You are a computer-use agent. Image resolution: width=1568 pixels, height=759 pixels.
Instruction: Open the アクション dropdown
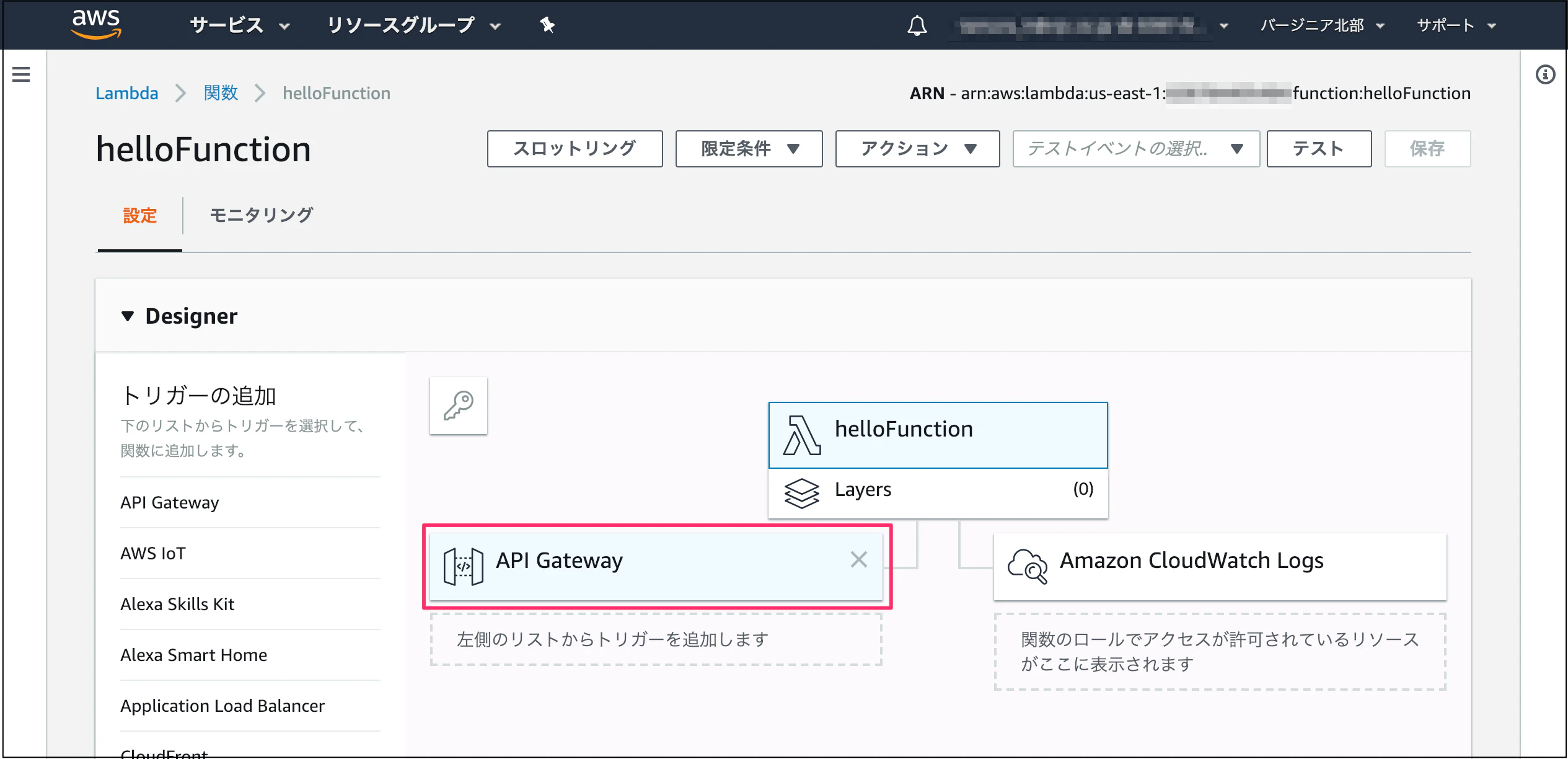917,149
